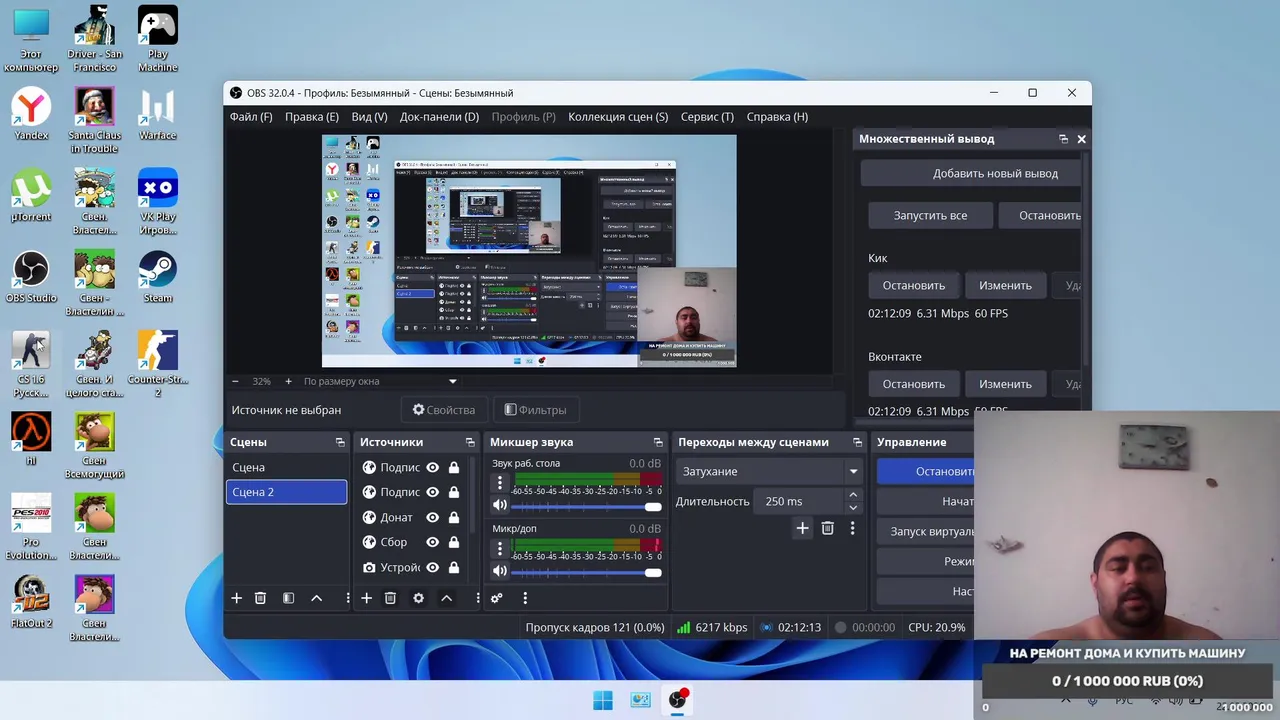Stop the Вконтакте output with Остановить
The height and width of the screenshot is (720, 1280).
913,384
